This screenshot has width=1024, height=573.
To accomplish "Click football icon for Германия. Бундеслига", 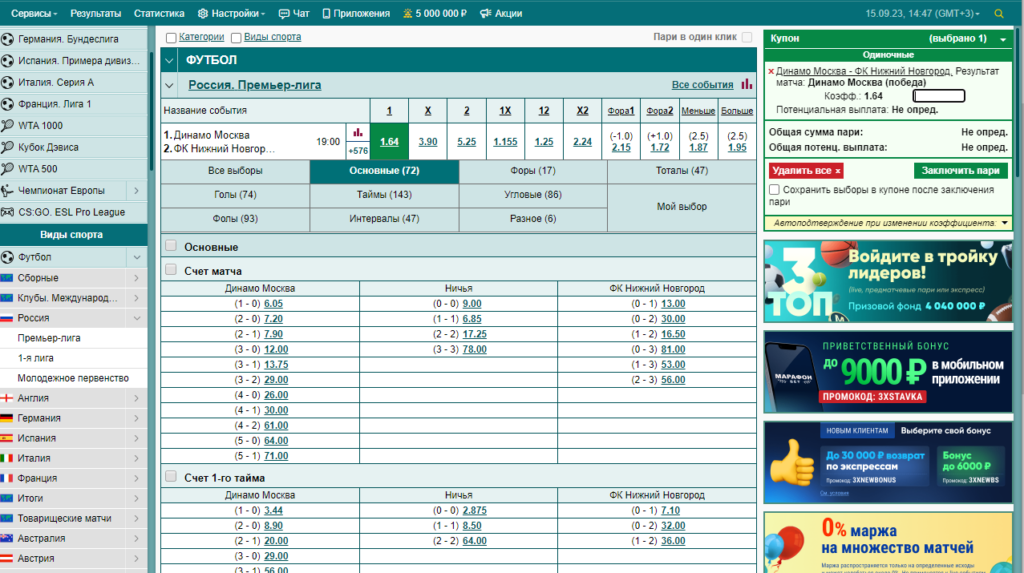I will click(7, 39).
